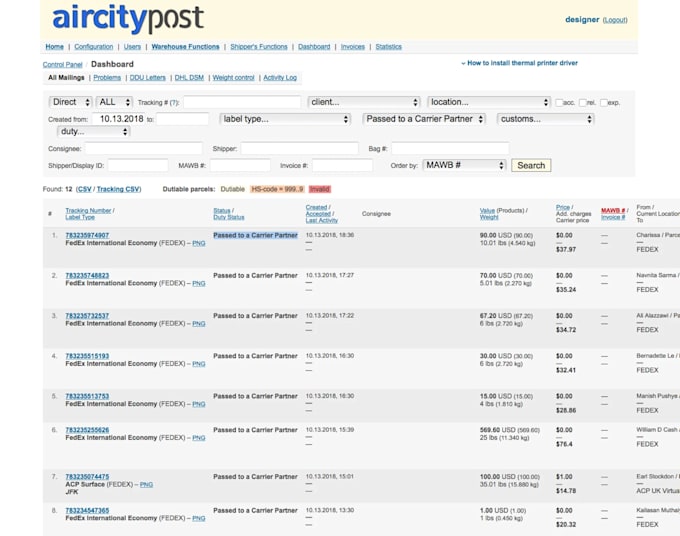Open the Statistics menu item
Screen dimensions: 680x536
389,47
